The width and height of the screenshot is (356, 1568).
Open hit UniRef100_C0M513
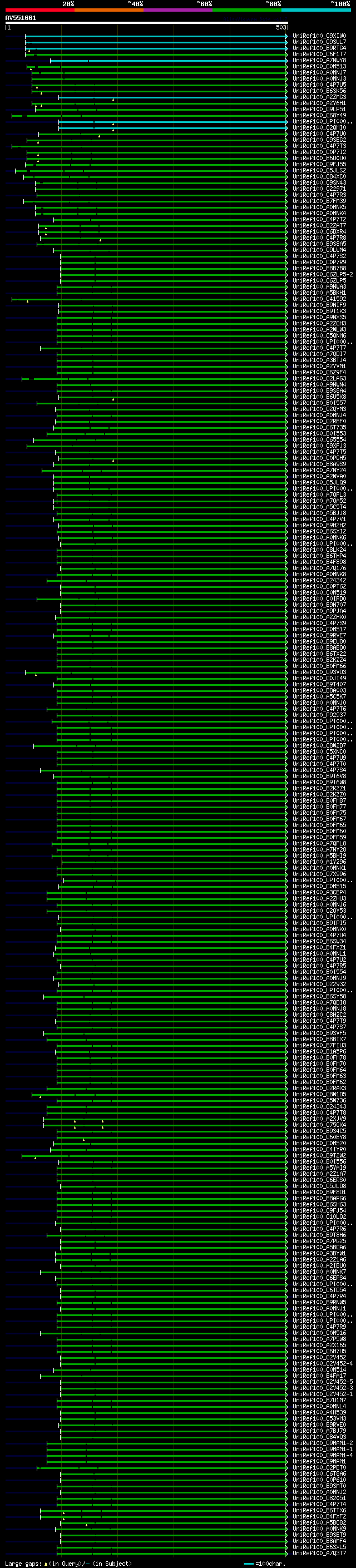319,66
